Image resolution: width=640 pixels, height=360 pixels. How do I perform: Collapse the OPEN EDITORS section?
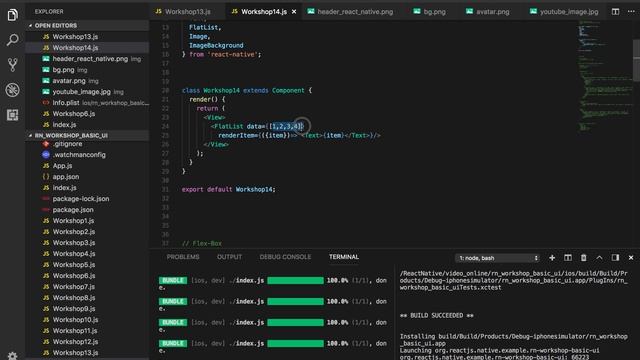[87, 25]
